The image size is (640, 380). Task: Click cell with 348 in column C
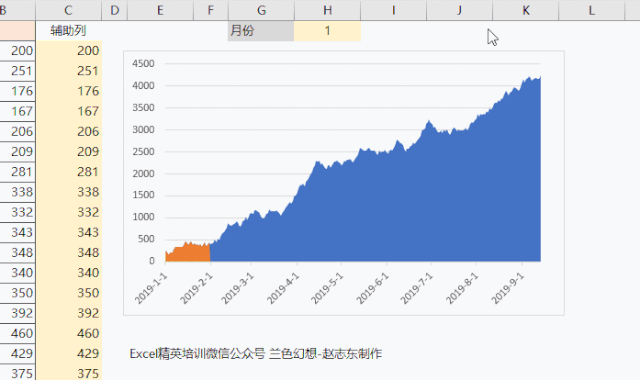(x=69, y=253)
